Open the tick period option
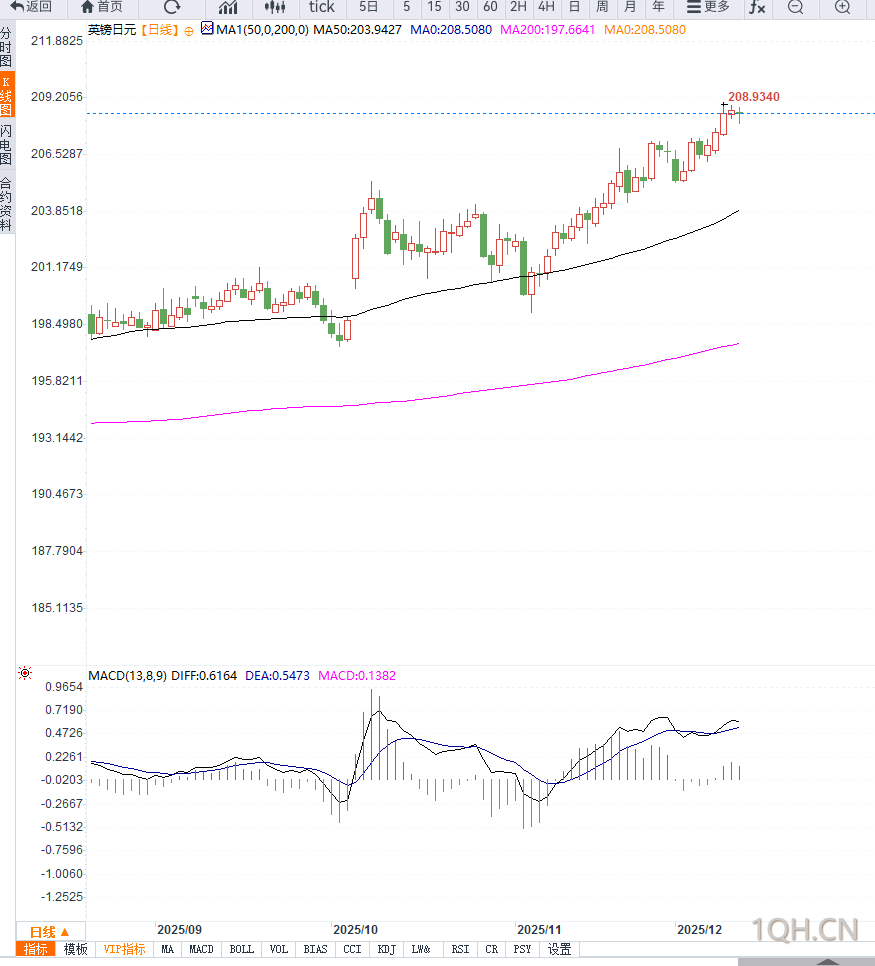875x966 pixels. pyautogui.click(x=321, y=7)
